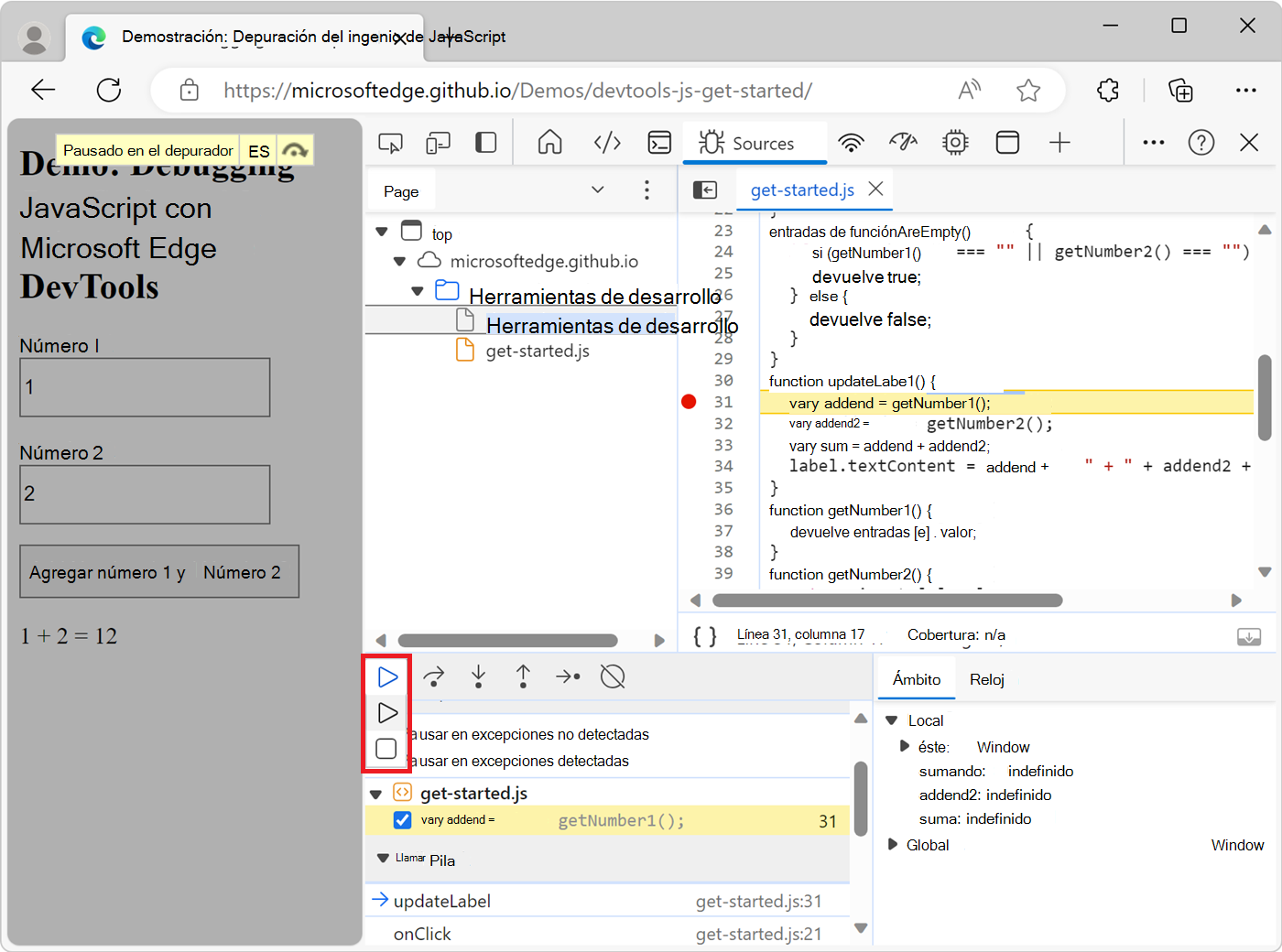Click the Step into next function call icon
This screenshot has width=1282, height=952.
point(477,676)
